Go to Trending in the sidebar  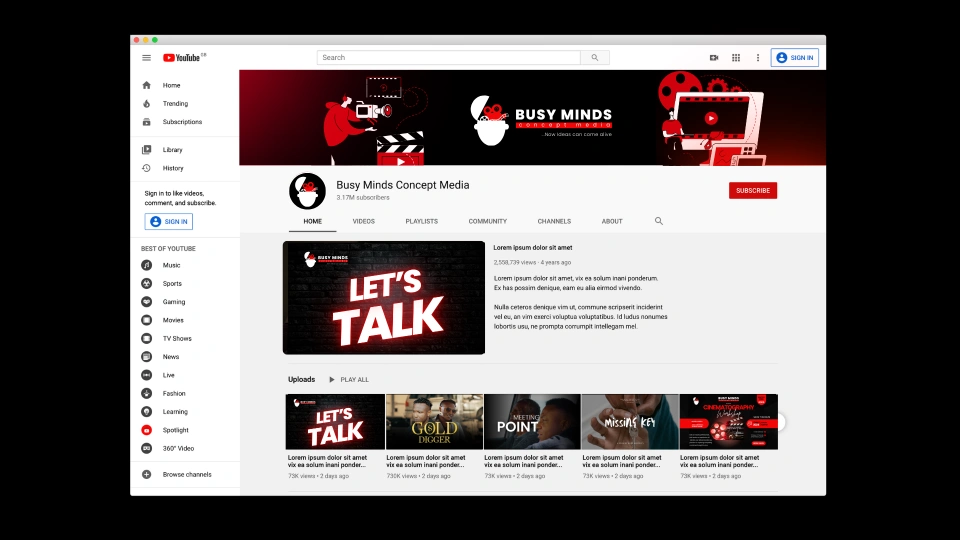click(175, 104)
